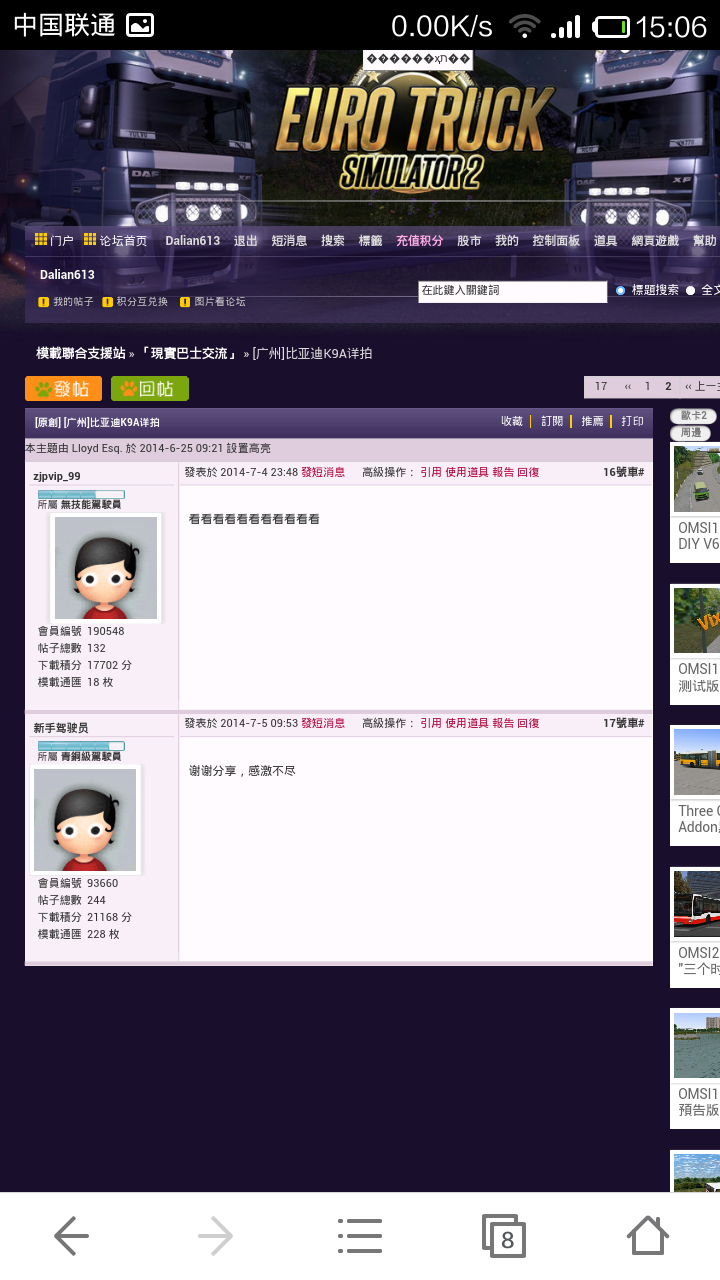Image resolution: width=720 pixels, height=1280 pixels.
Task: Click Euro Truck Simulator 2 banner logo
Action: click(x=415, y=137)
